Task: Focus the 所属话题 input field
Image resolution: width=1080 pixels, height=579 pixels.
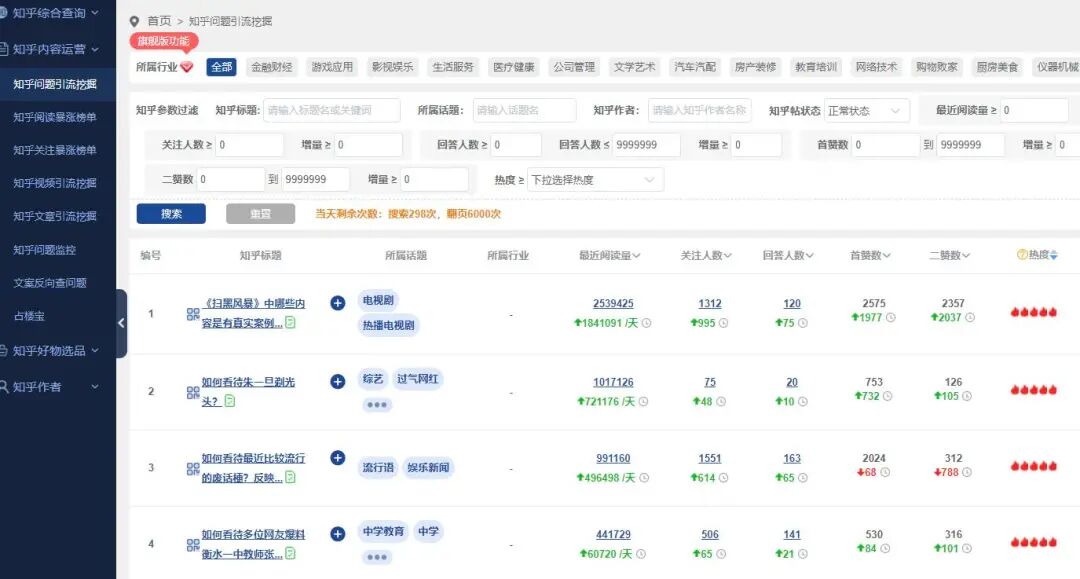Action: [524, 110]
